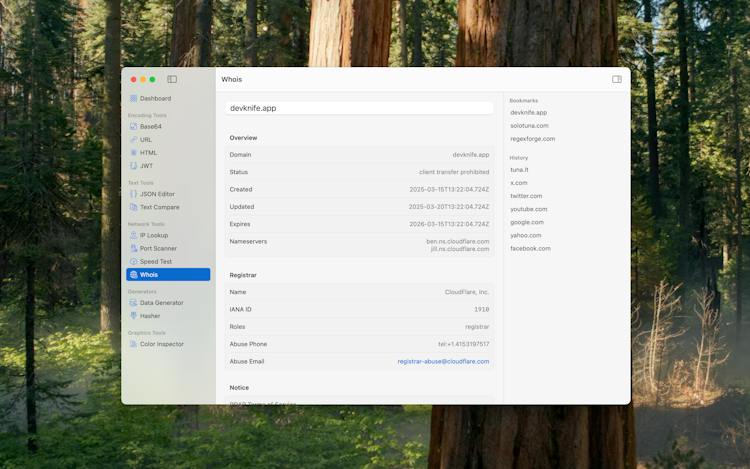Click the devknife.app domain search field

(359, 108)
